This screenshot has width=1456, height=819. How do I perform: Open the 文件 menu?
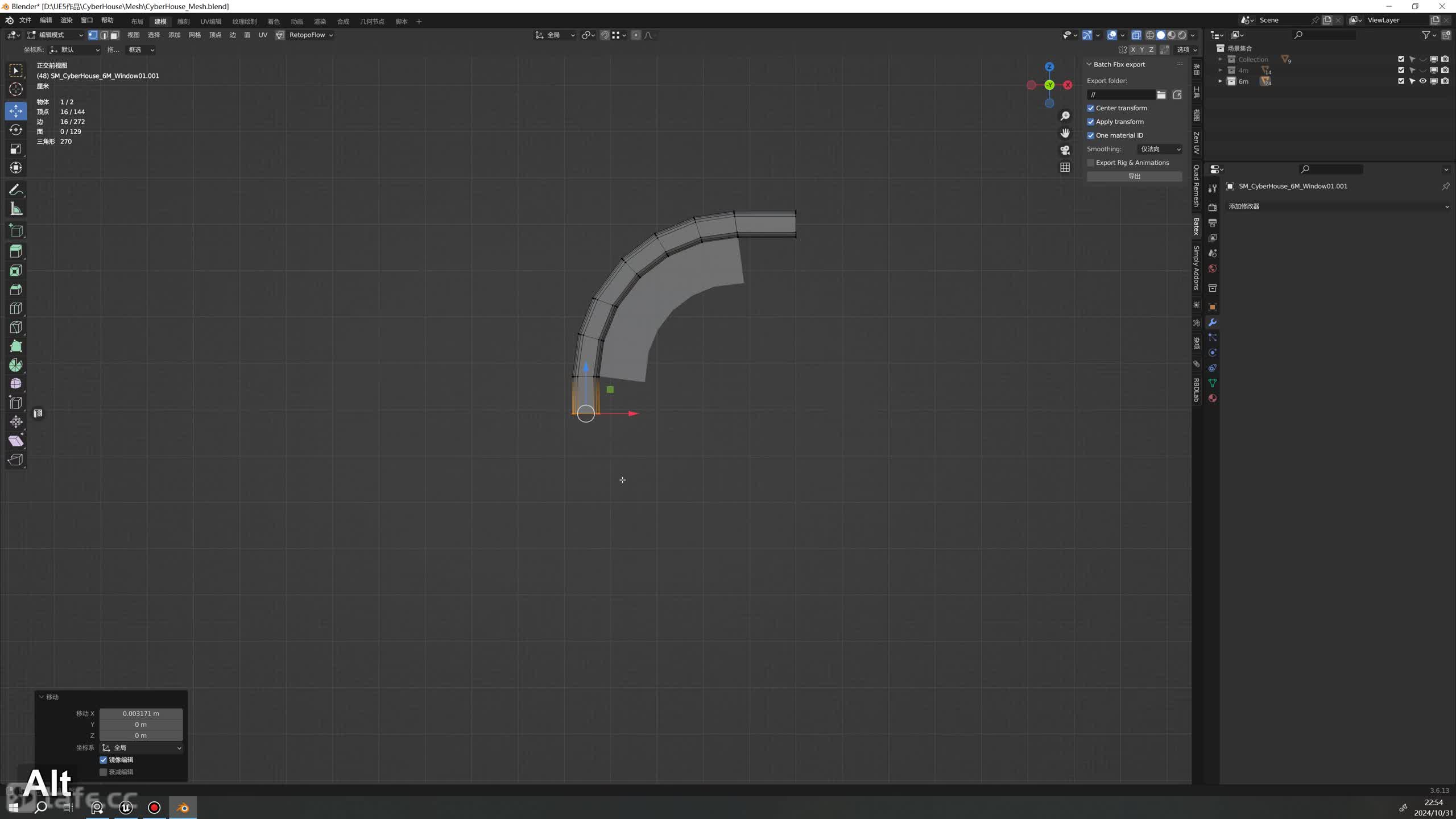tap(25, 20)
